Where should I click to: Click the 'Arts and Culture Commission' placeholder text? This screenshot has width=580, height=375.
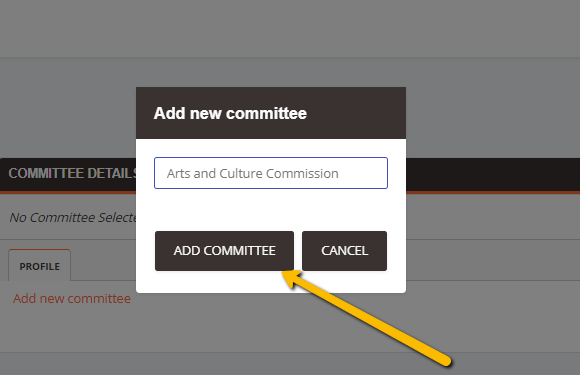[x=253, y=173]
